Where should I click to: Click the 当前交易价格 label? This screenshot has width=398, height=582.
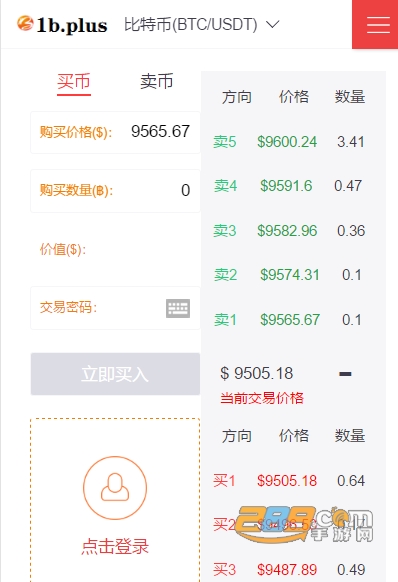coord(262,398)
